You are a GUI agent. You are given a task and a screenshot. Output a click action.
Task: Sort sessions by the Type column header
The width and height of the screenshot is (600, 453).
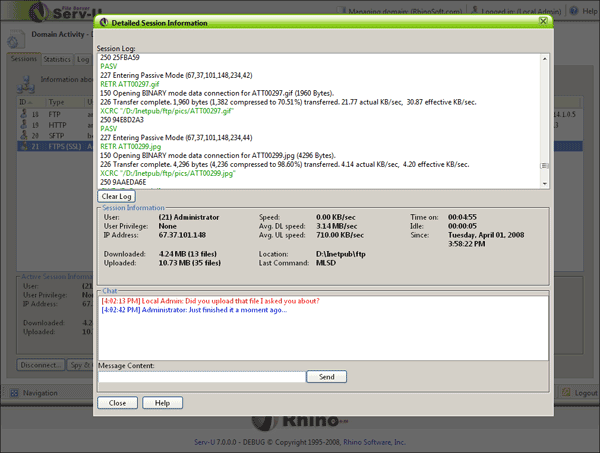(x=64, y=102)
